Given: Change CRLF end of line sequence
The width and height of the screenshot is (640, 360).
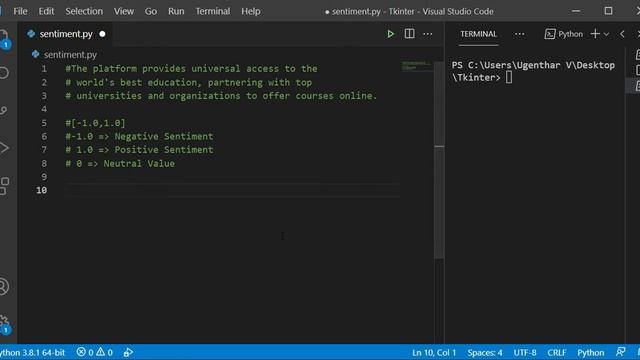Looking at the screenshot, I should point(557,352).
